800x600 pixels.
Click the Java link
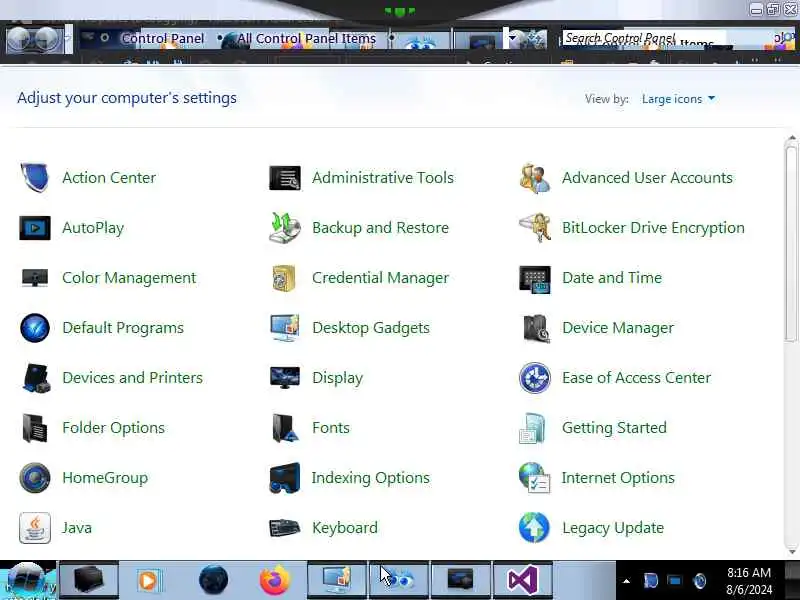pyautogui.click(x=77, y=528)
